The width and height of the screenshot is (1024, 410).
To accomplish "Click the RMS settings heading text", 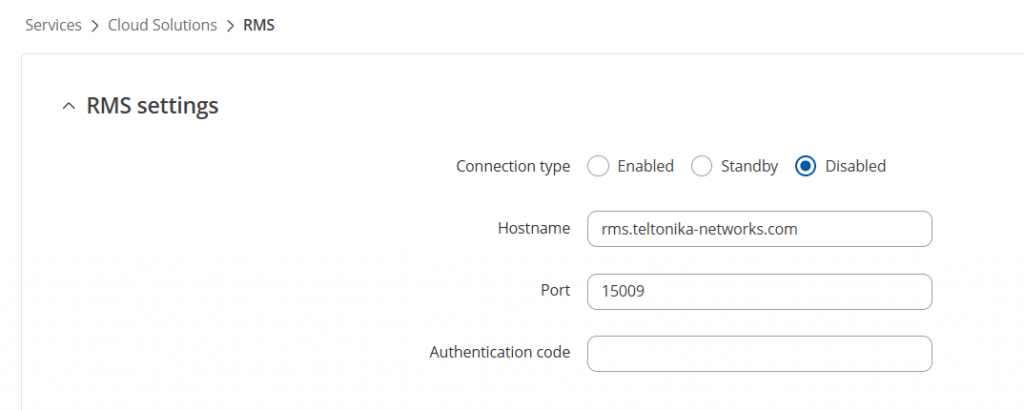I will [x=152, y=106].
